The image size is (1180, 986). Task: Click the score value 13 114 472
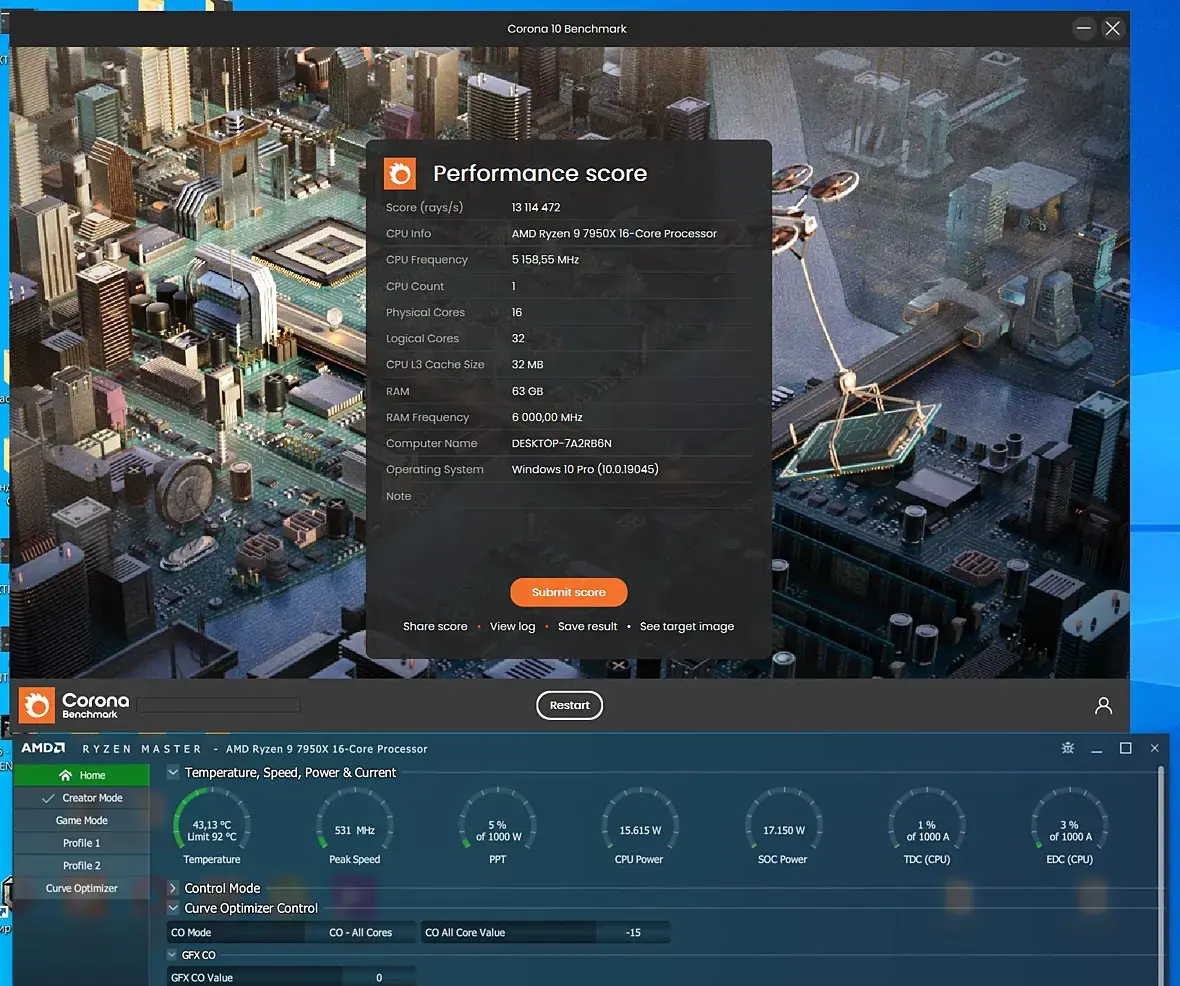point(536,207)
